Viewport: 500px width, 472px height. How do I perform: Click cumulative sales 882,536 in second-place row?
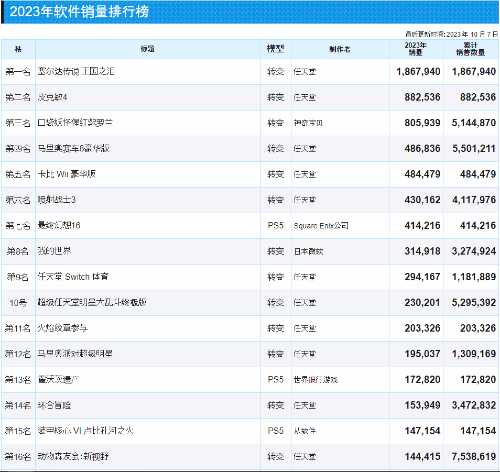click(478, 97)
